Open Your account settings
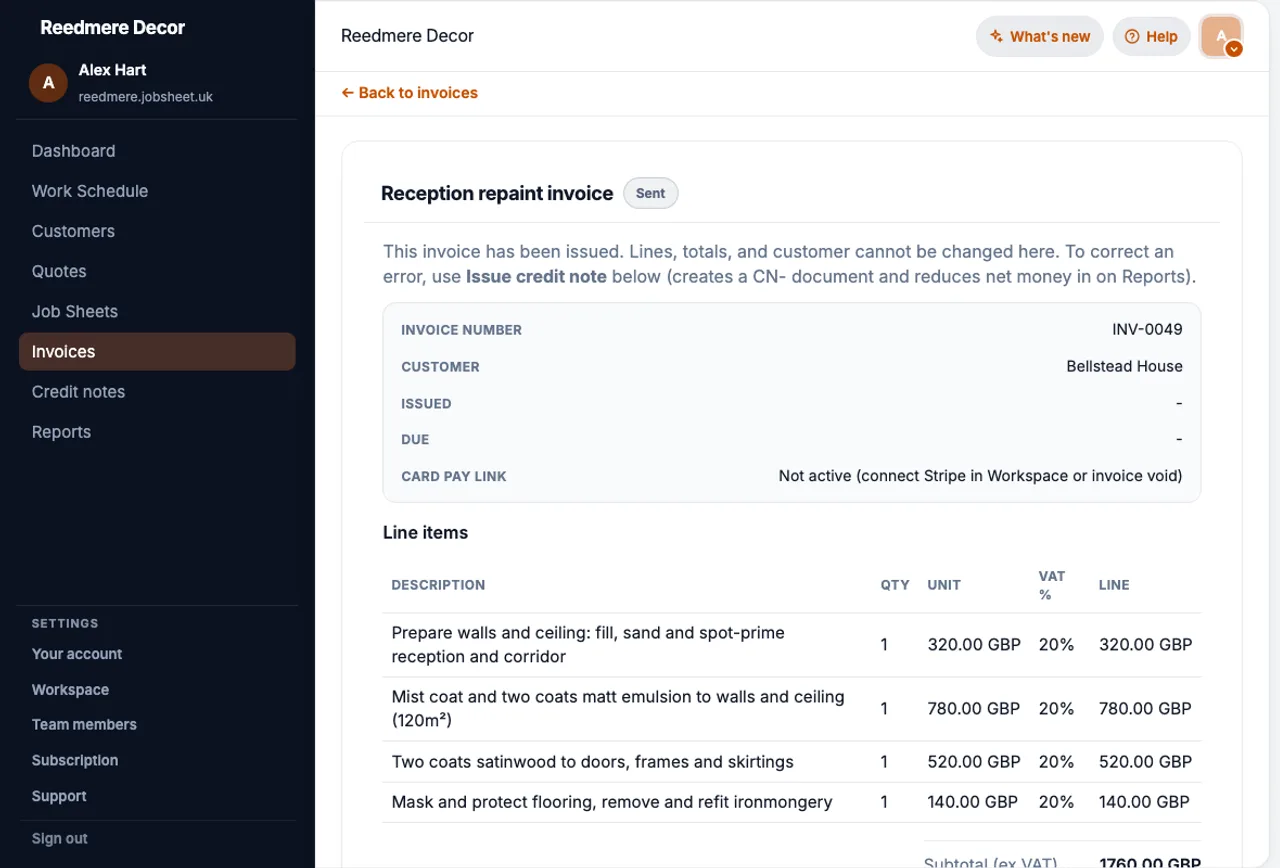 (x=77, y=654)
